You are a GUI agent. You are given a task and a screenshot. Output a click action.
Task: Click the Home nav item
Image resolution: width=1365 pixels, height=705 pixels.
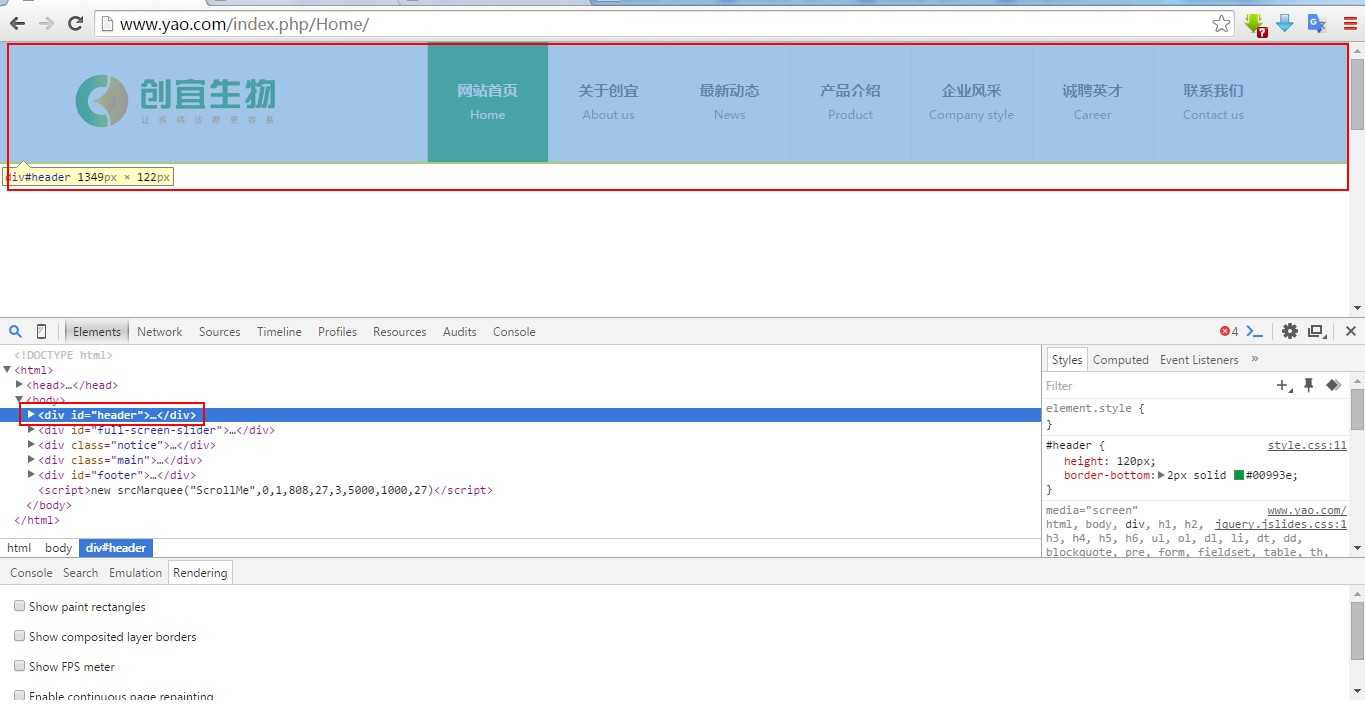point(488,102)
